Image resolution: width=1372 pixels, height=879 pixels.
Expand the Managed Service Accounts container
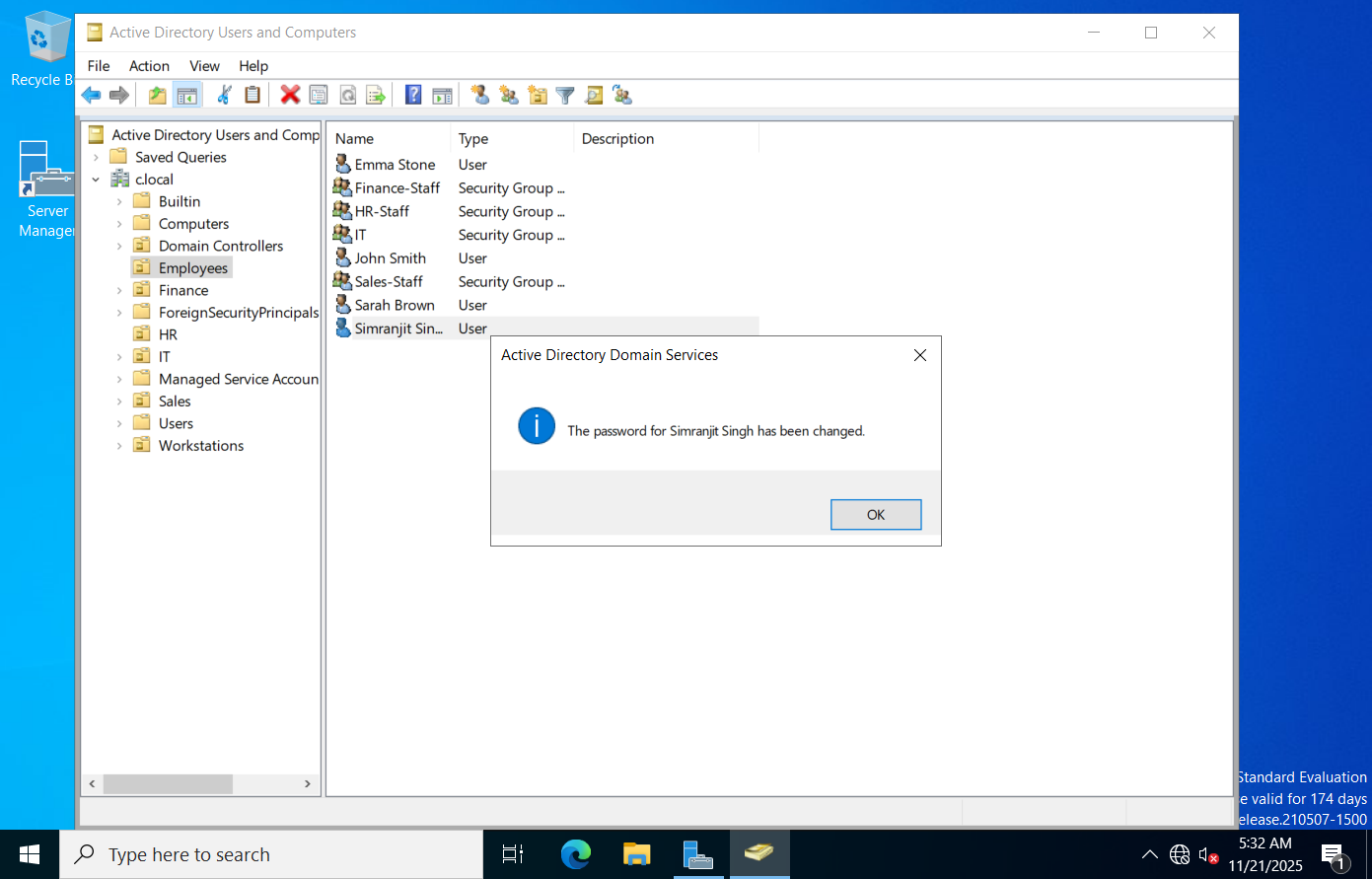119,379
